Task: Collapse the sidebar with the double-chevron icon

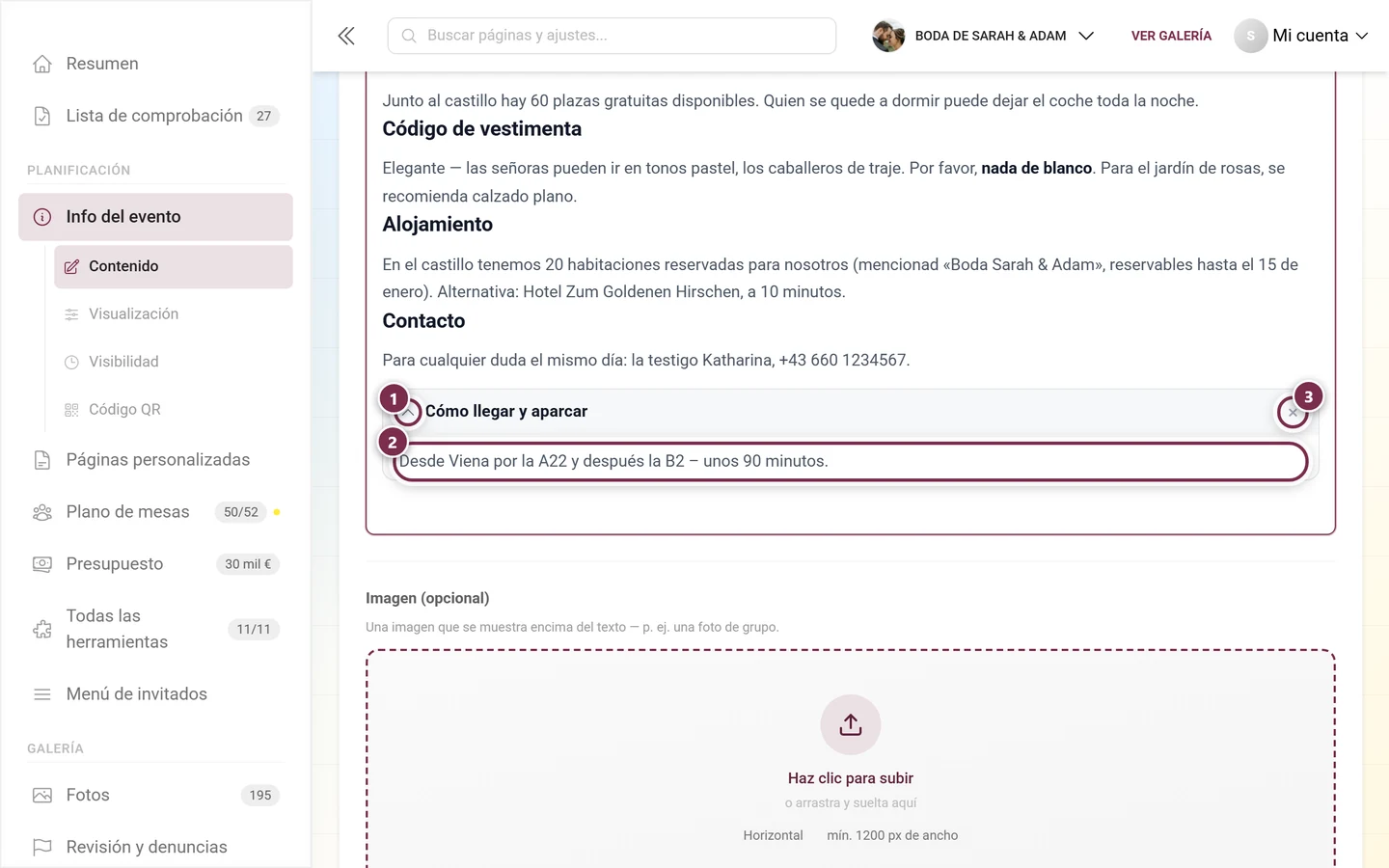Action: (346, 36)
